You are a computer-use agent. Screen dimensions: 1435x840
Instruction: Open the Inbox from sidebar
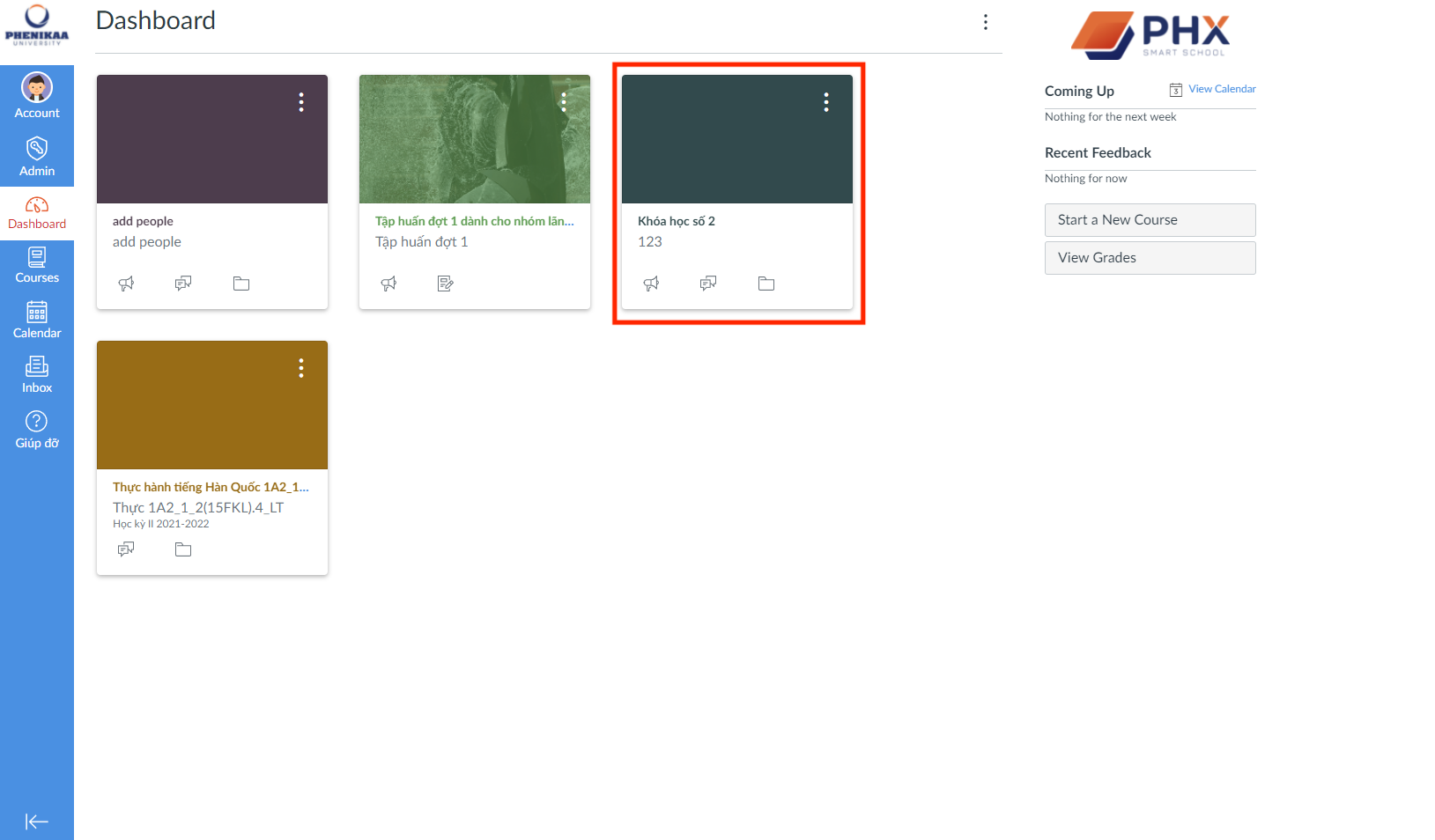(37, 374)
